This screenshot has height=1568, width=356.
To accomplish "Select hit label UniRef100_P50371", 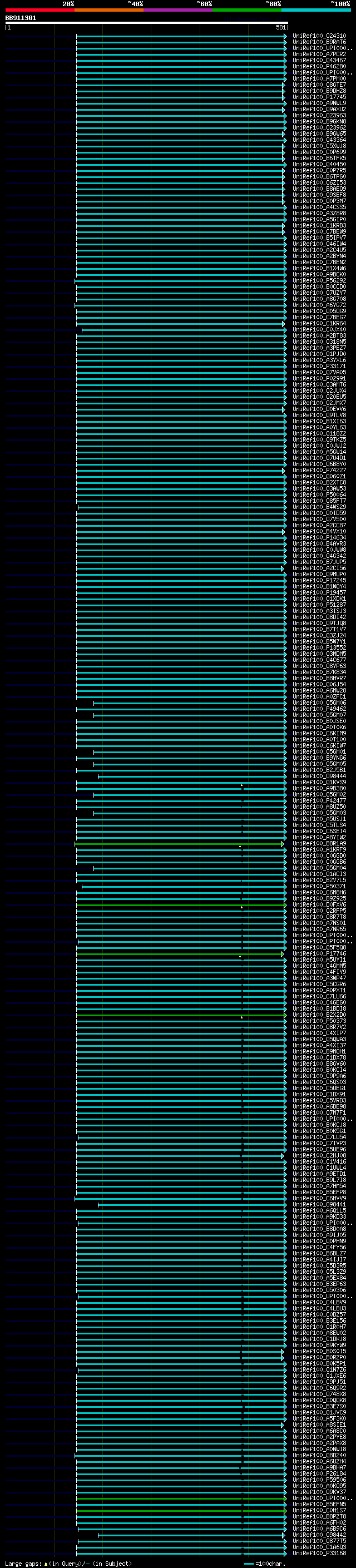I will click(319, 886).
